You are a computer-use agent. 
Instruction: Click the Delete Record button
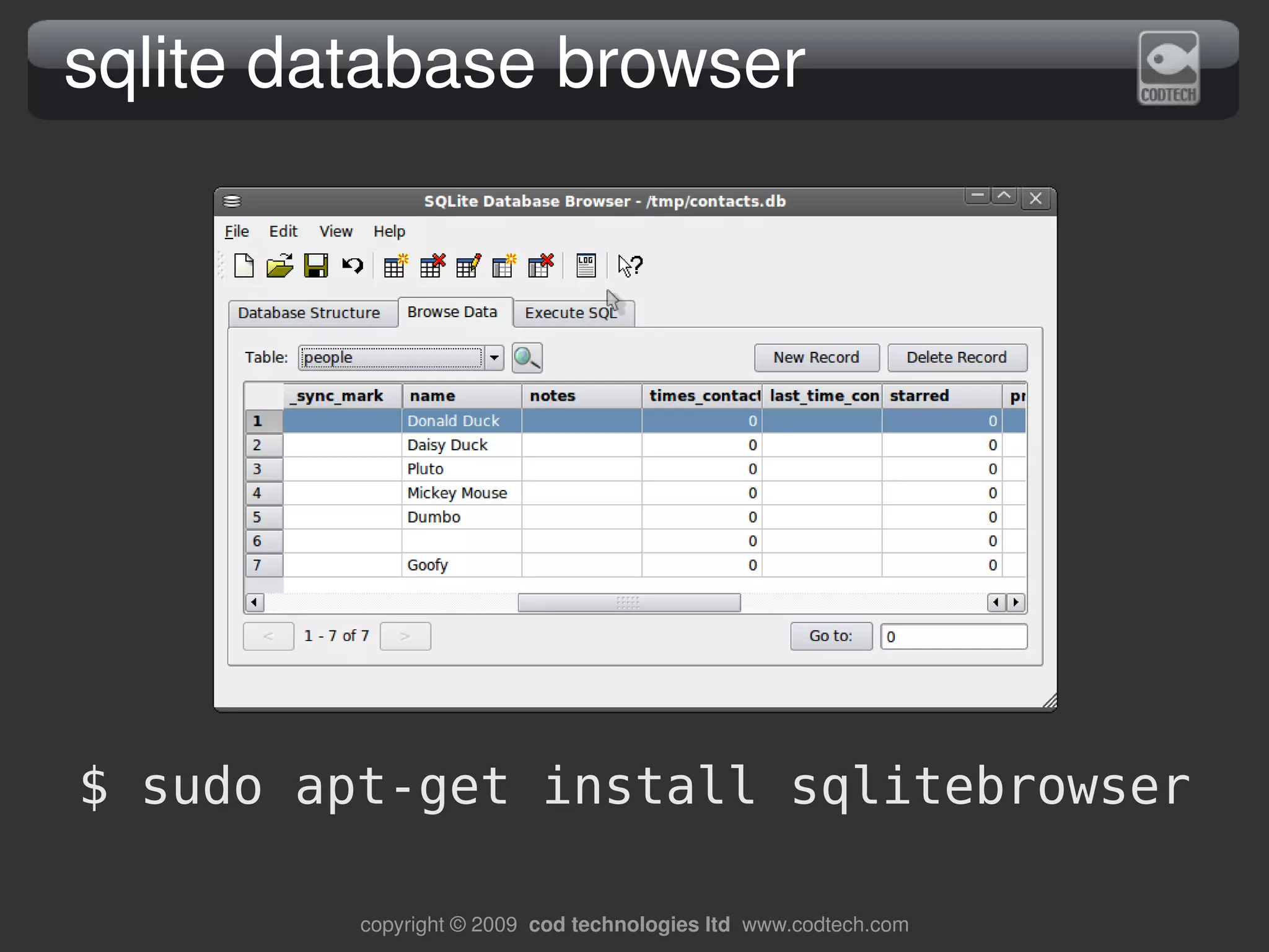957,357
